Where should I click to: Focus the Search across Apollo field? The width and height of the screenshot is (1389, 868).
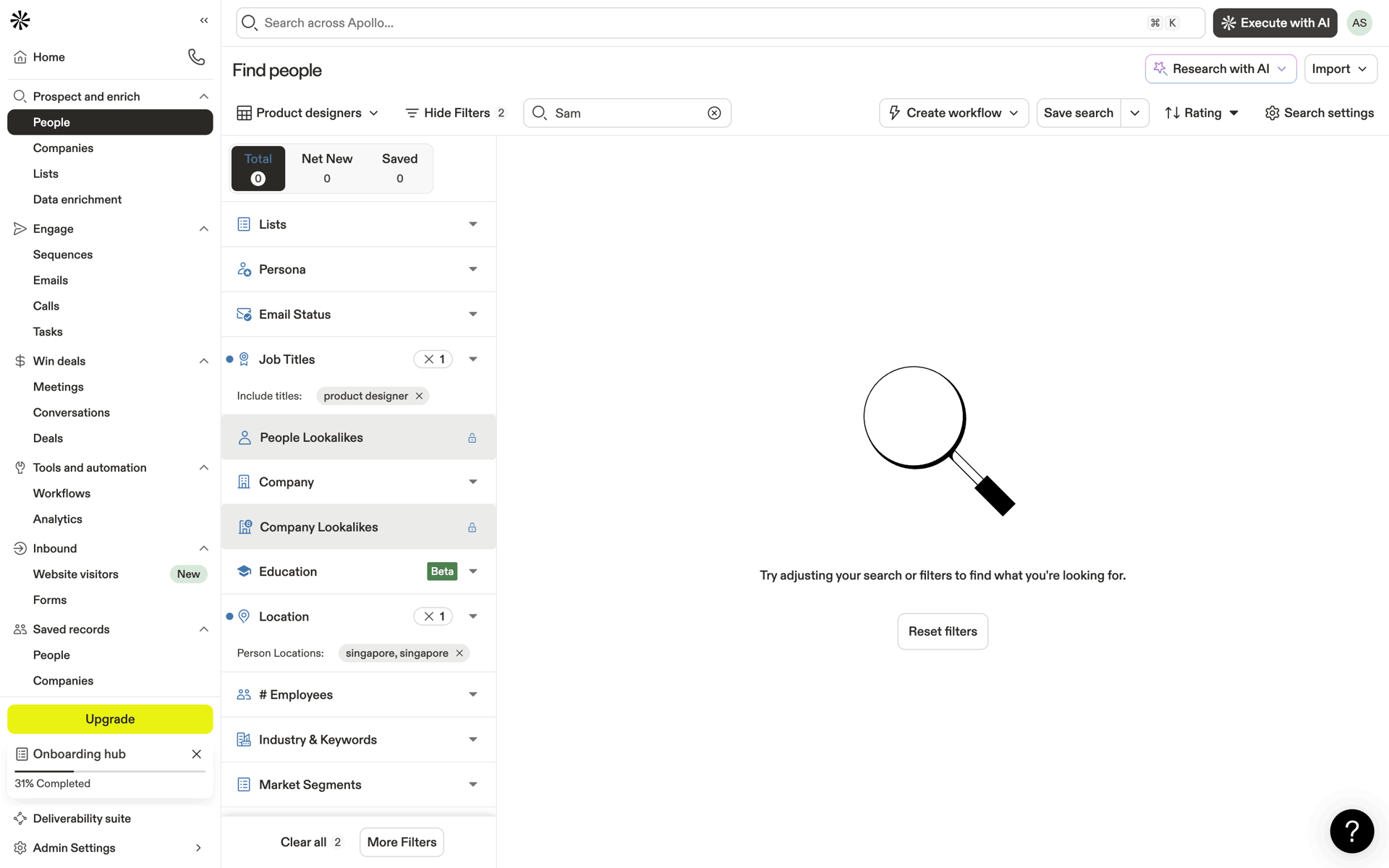coord(720,23)
